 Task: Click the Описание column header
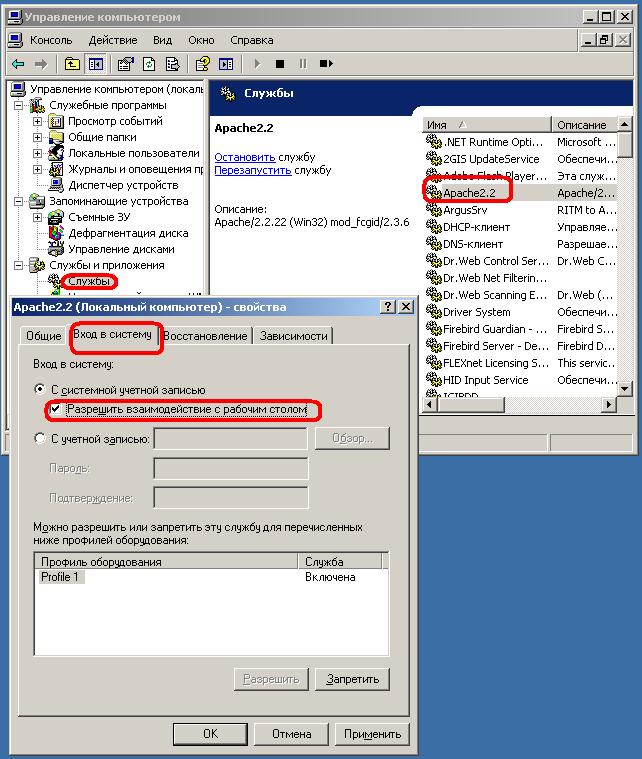[584, 125]
